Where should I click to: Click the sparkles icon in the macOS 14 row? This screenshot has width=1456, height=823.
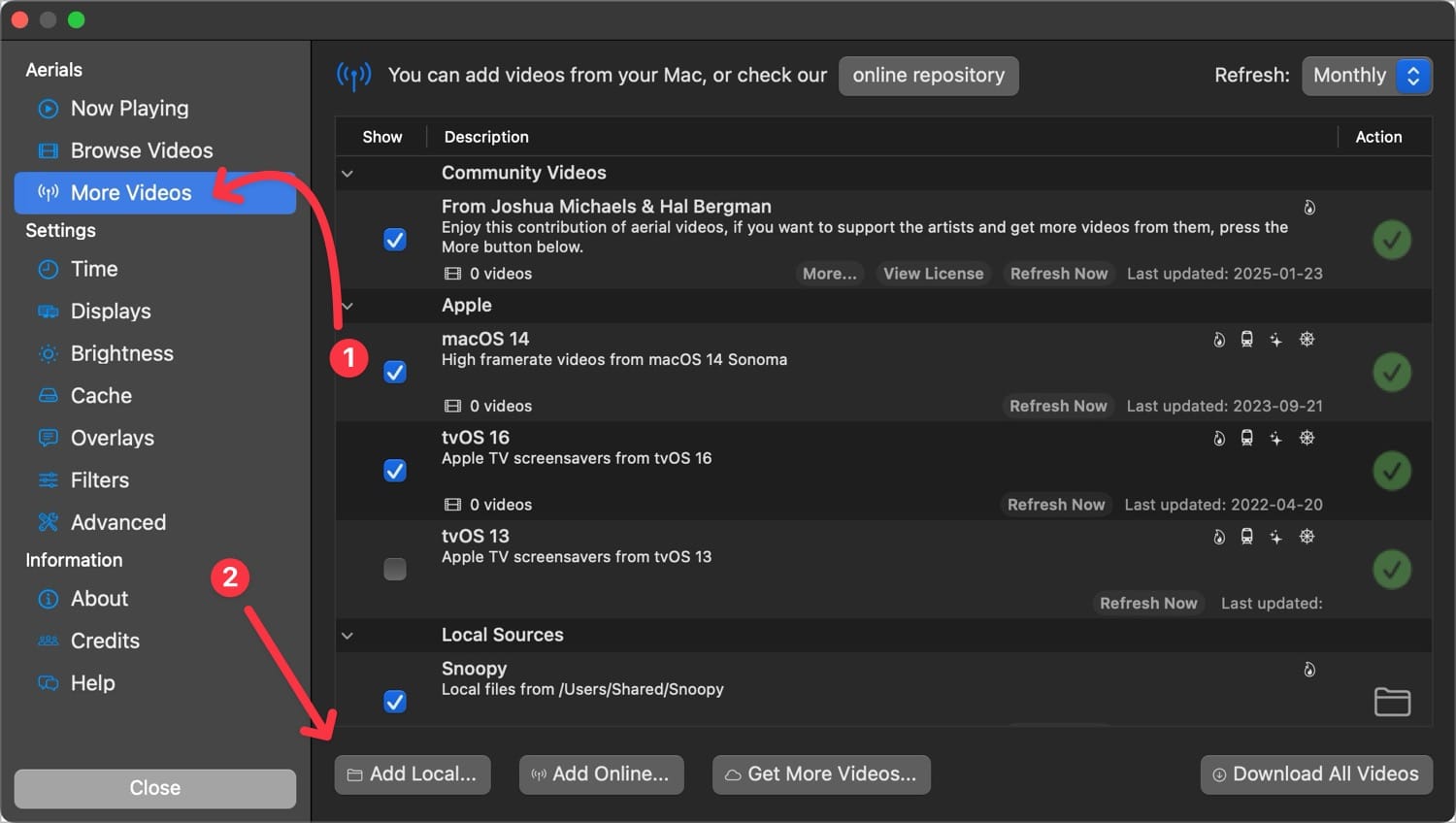coord(1276,340)
